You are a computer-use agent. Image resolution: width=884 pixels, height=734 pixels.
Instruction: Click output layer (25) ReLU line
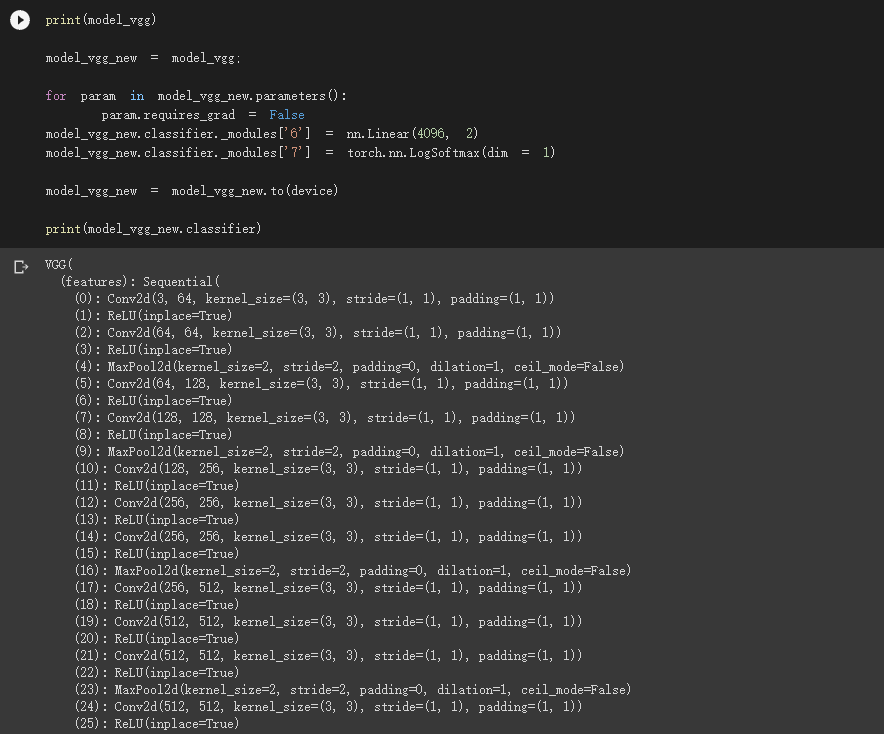pyautogui.click(x=157, y=724)
